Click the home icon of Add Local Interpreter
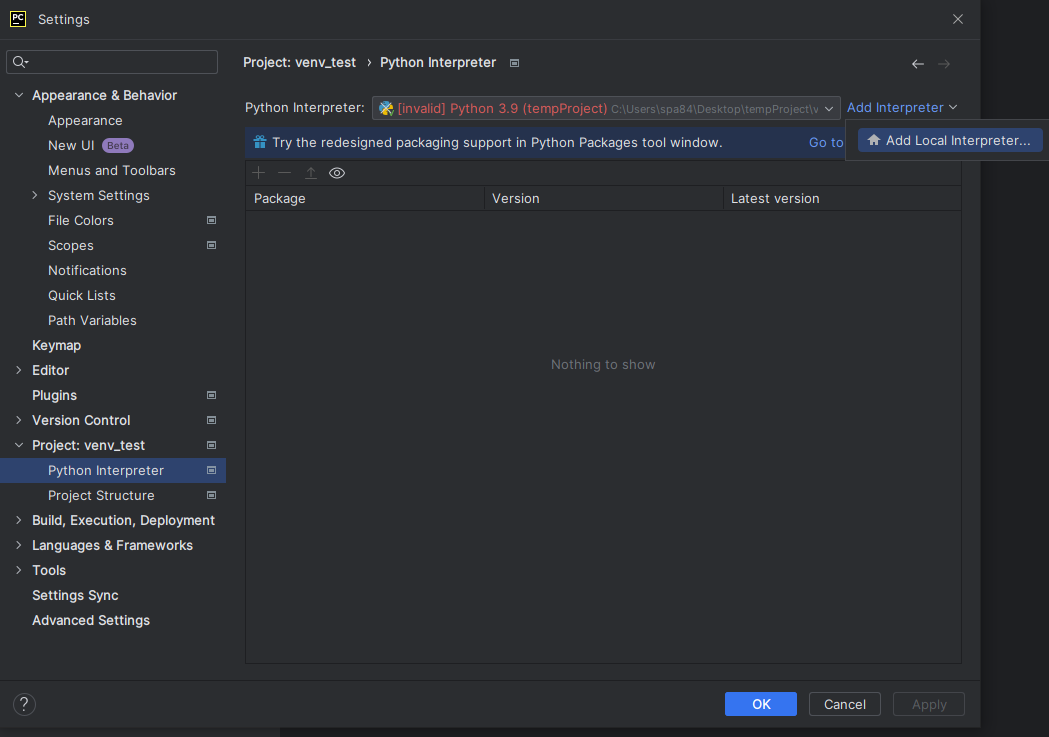The width and height of the screenshot is (1049, 737). (874, 140)
